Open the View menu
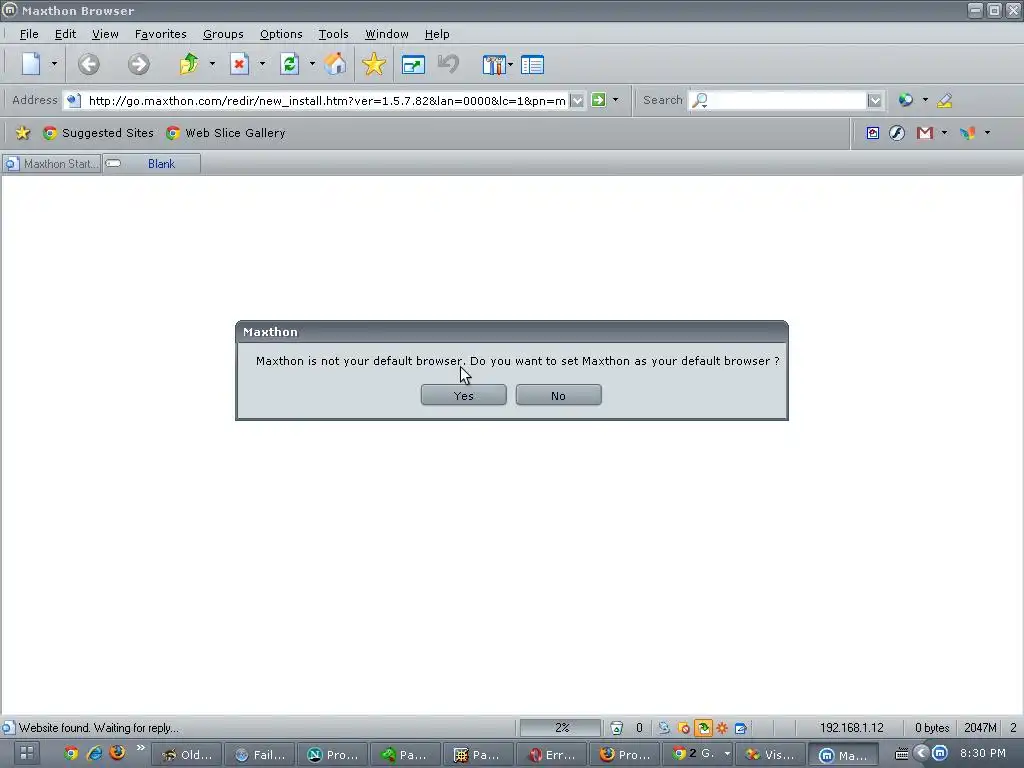Image resolution: width=1024 pixels, height=768 pixels. click(105, 34)
